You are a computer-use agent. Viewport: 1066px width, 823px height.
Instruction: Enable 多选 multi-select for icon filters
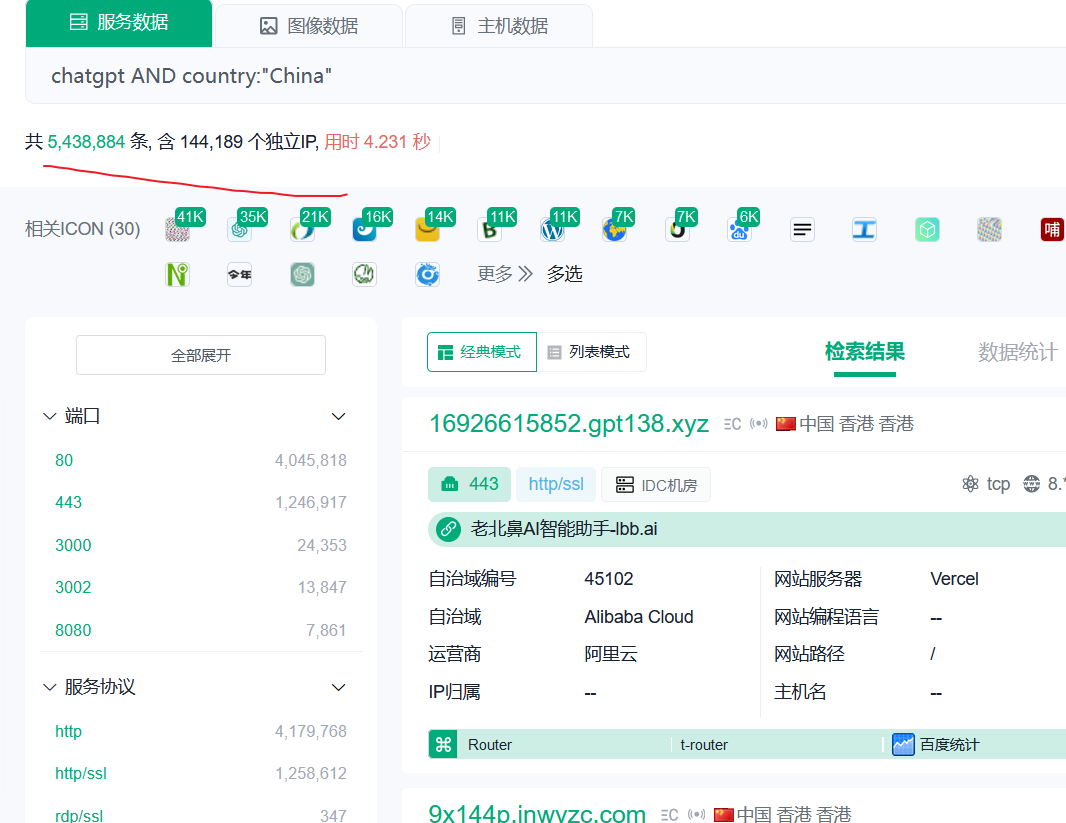(x=564, y=273)
